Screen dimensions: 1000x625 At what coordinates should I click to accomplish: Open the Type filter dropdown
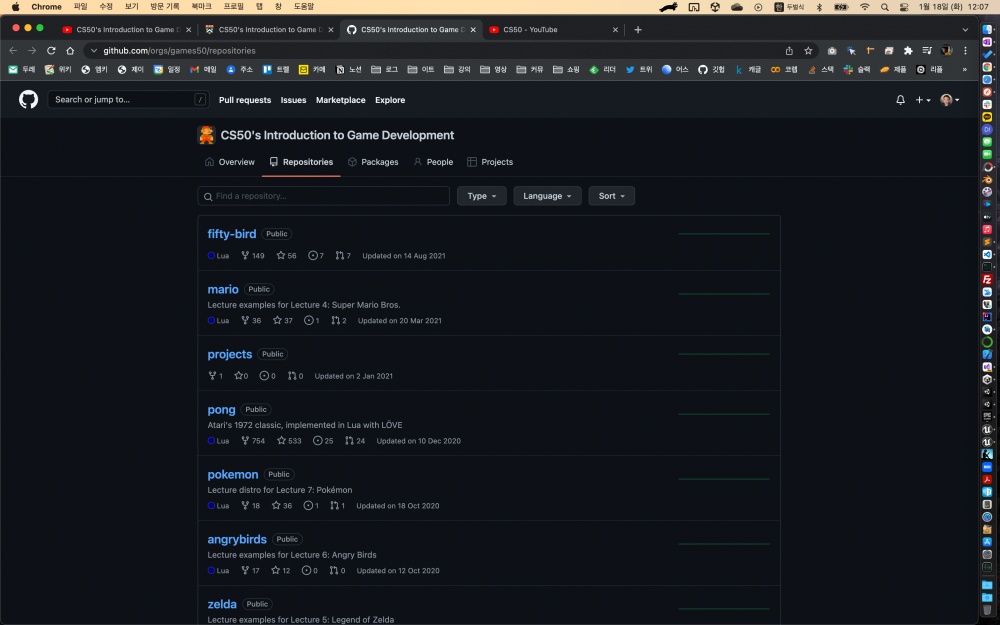[482, 196]
